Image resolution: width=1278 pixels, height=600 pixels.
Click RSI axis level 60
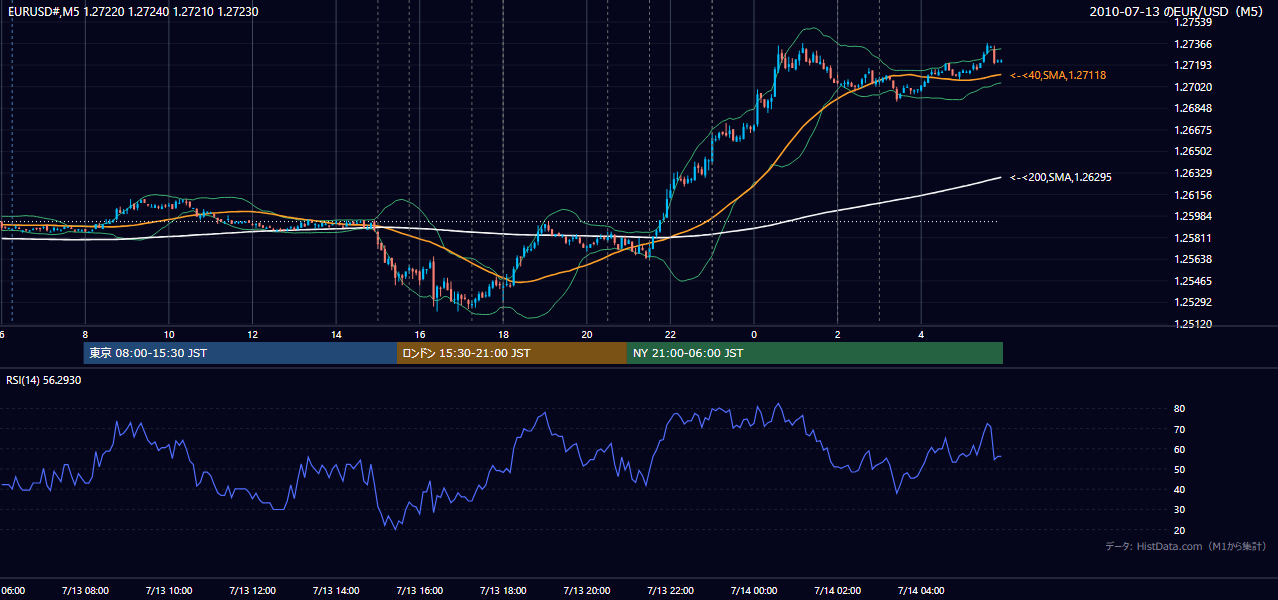[1179, 449]
